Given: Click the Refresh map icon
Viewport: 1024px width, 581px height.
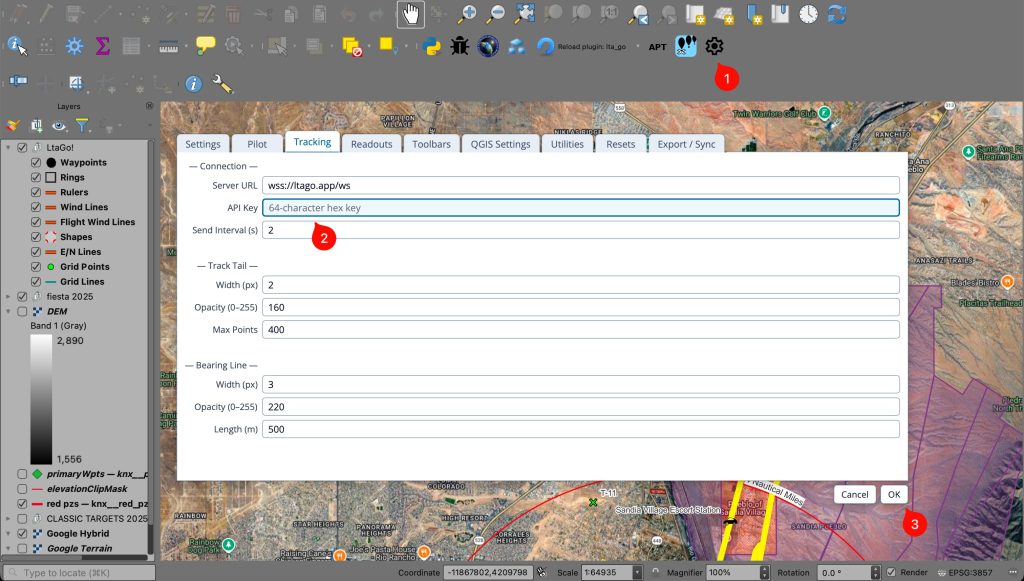Looking at the screenshot, I should [837, 14].
